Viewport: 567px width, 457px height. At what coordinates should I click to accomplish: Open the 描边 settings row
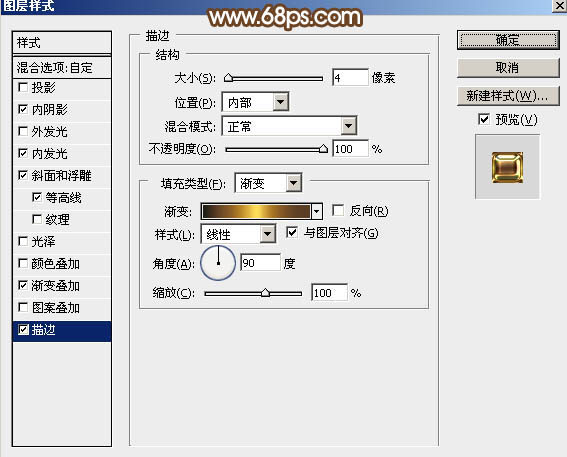coord(62,331)
